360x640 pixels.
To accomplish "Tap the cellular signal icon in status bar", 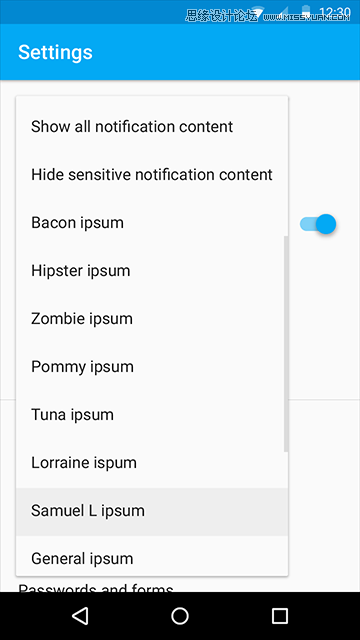I will click(x=283, y=11).
